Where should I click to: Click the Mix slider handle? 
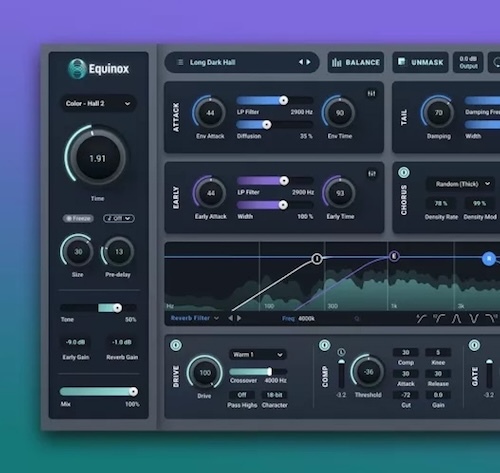pyautogui.click(x=133, y=392)
